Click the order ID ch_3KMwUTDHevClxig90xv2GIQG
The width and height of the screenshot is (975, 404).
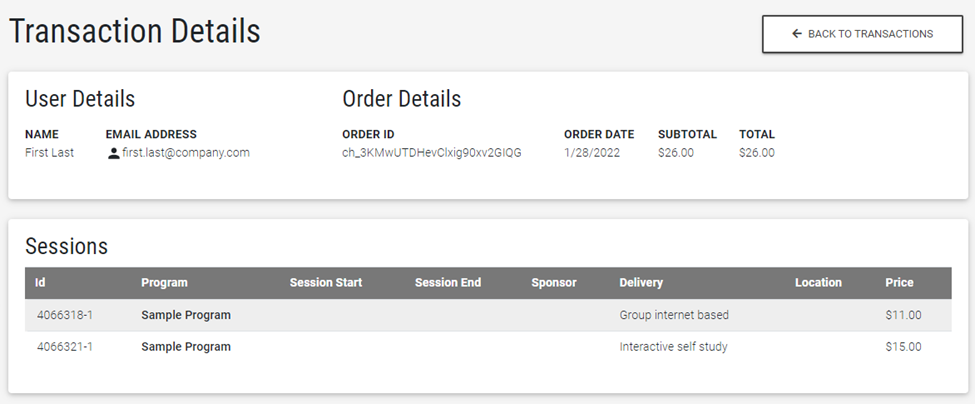coord(432,153)
